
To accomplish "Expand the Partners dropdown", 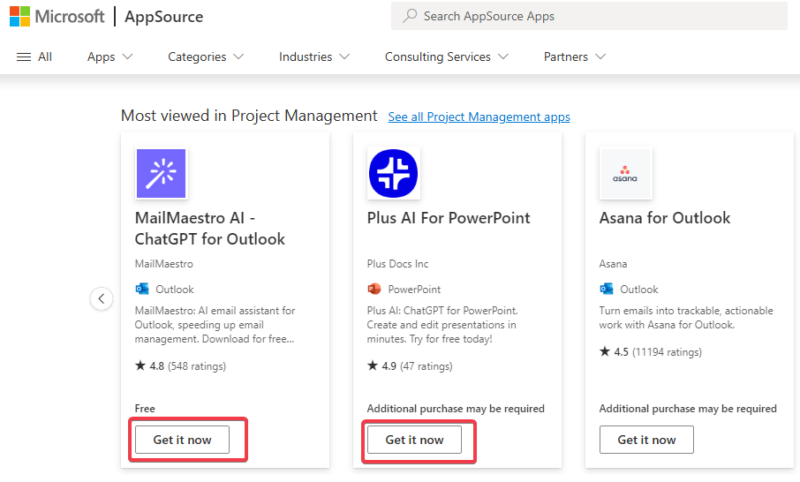I will 574,57.
